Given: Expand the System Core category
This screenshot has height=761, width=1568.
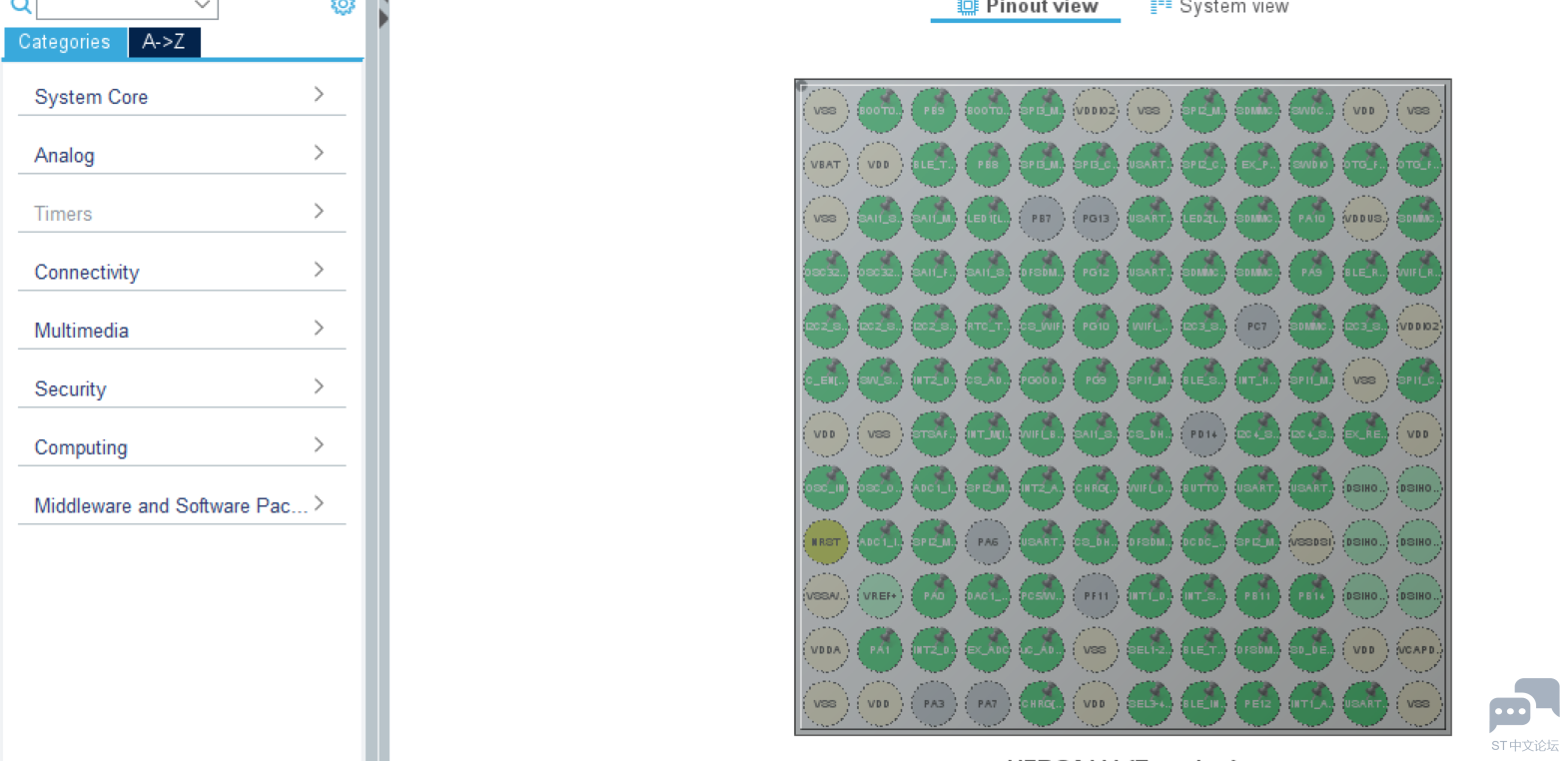Looking at the screenshot, I should tap(182, 96).
